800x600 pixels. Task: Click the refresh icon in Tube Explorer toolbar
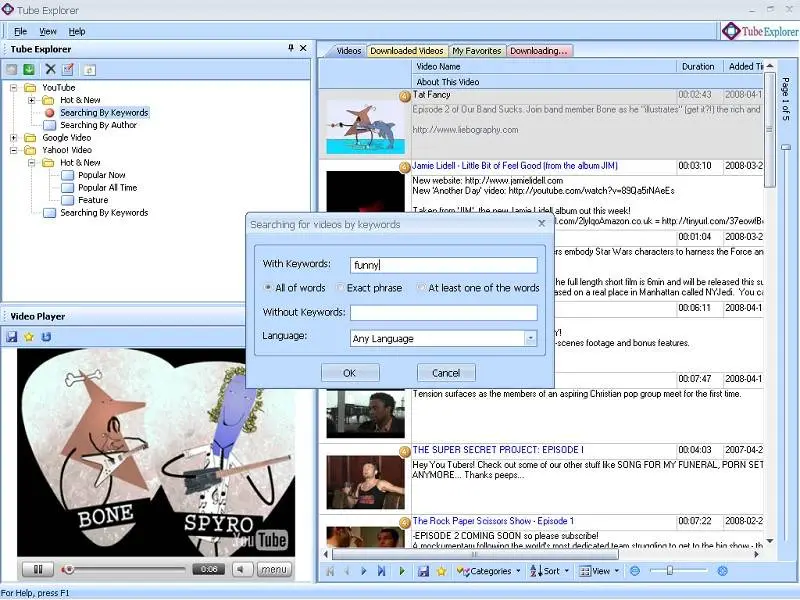(89, 70)
